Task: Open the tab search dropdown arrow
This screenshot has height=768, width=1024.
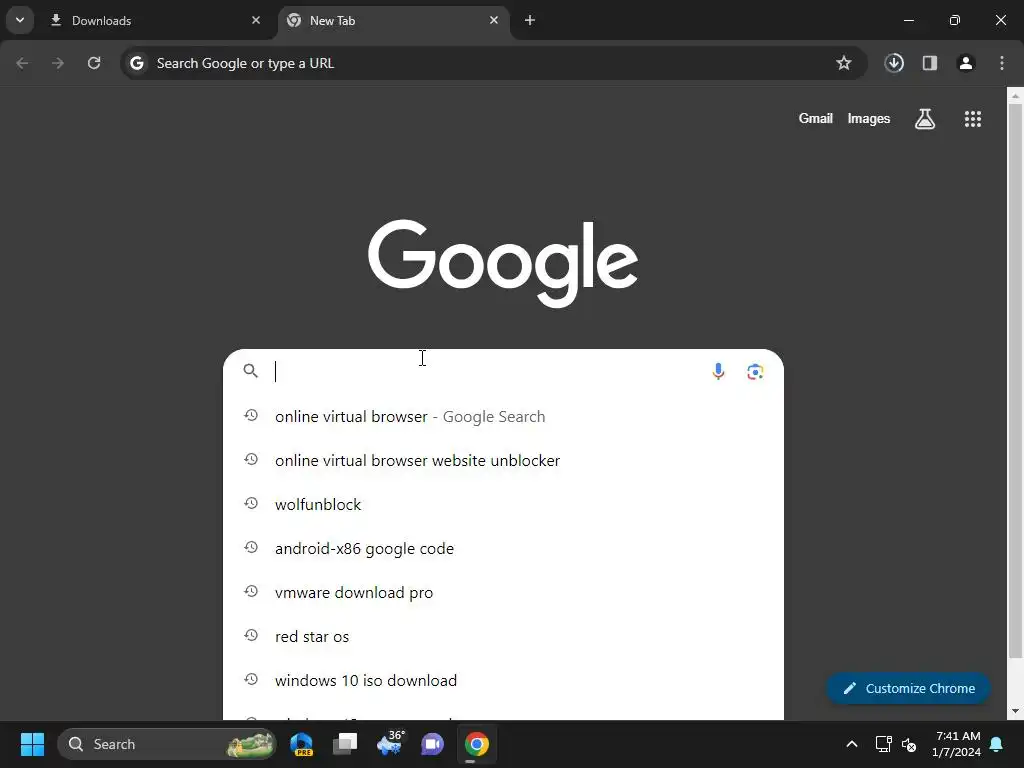Action: click(20, 20)
